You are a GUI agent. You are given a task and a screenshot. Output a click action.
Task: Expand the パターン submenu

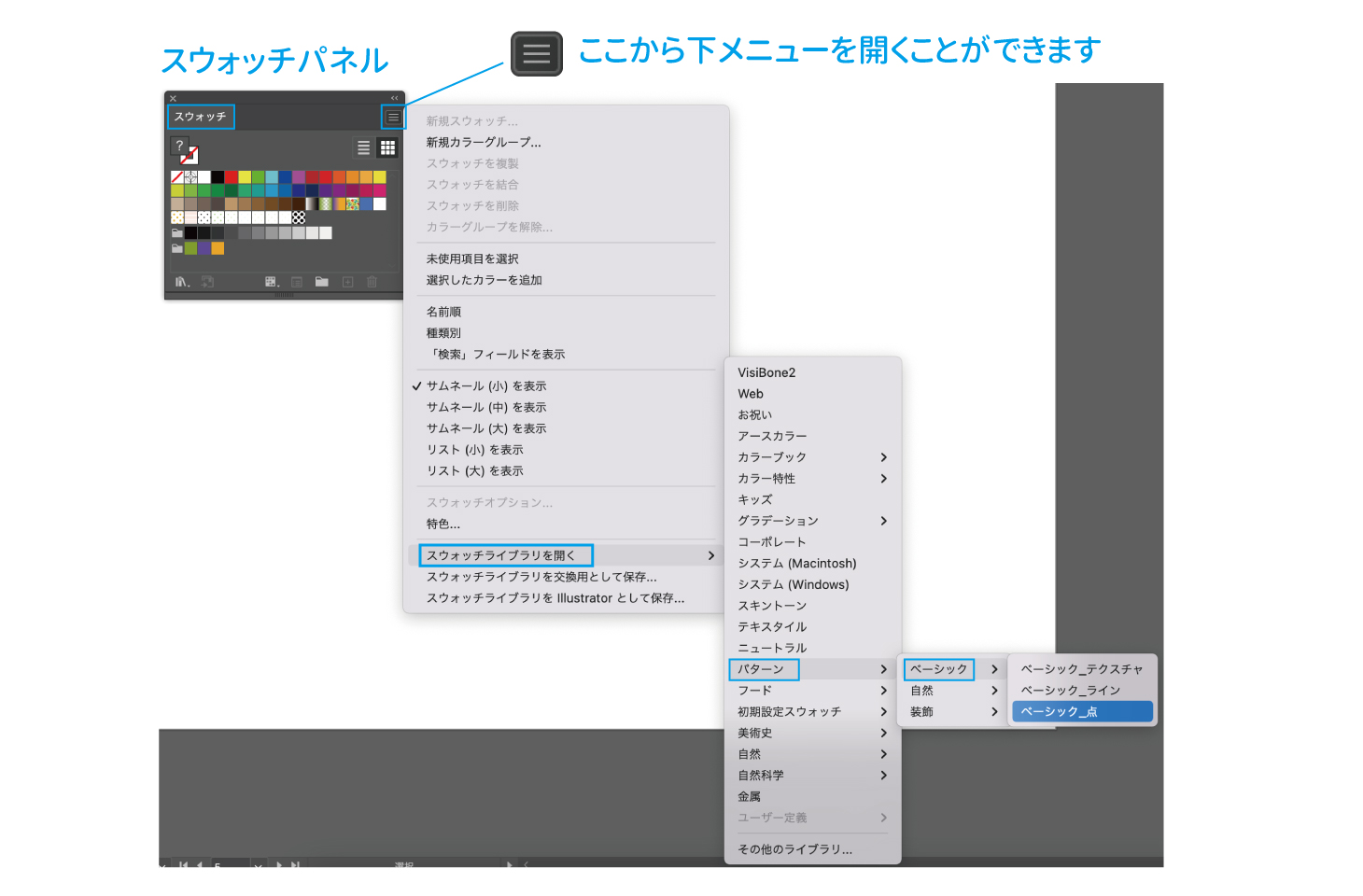click(x=812, y=669)
